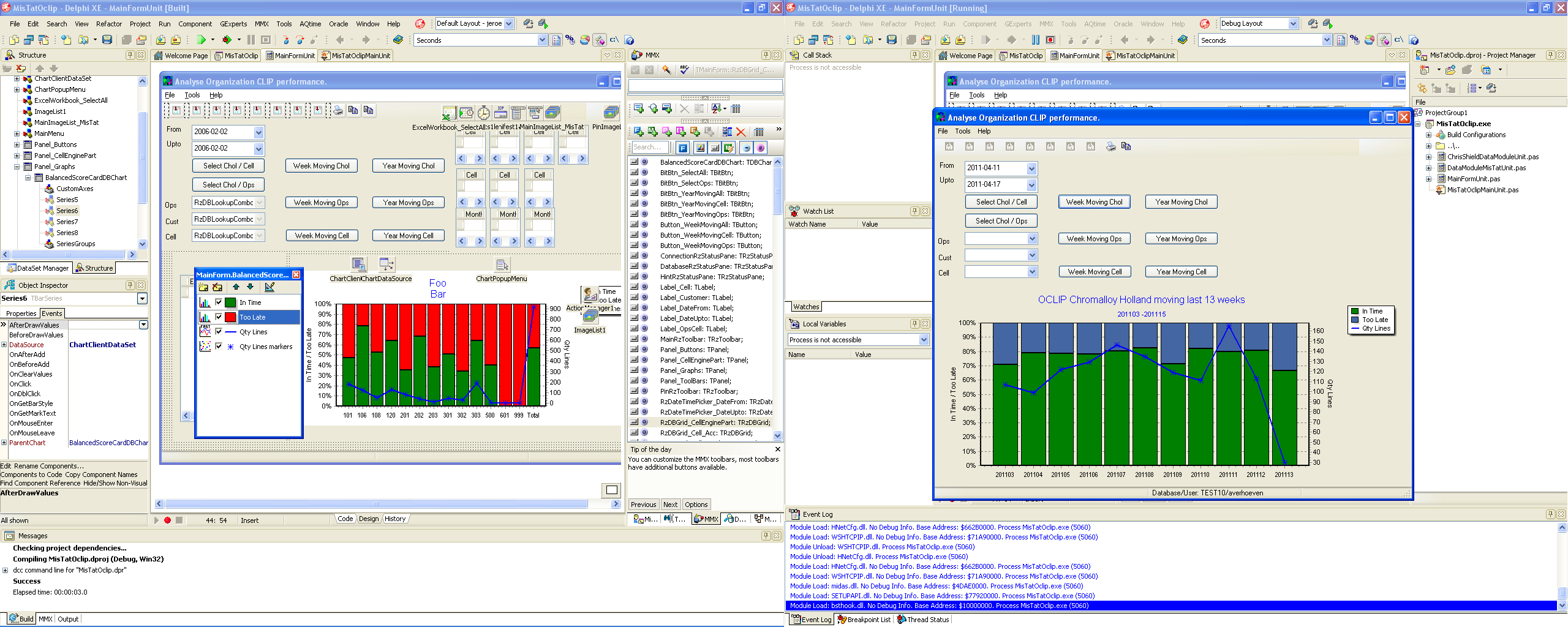Click the Next tip button in MMX panel
1568x627 pixels.
[x=670, y=505]
